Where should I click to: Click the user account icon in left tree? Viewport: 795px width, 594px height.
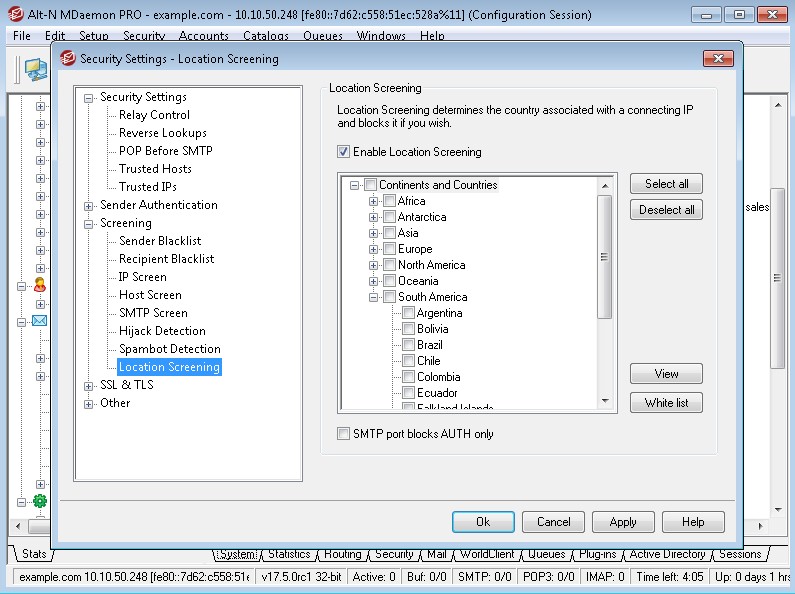click(x=40, y=285)
